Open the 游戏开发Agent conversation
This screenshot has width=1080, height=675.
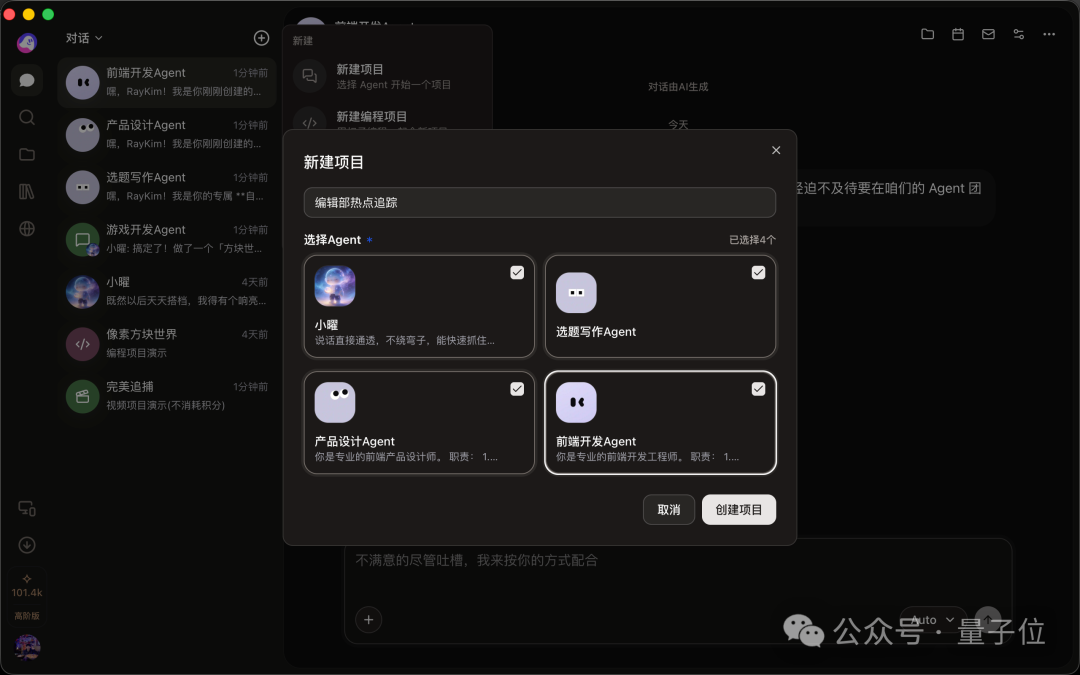tap(167, 239)
